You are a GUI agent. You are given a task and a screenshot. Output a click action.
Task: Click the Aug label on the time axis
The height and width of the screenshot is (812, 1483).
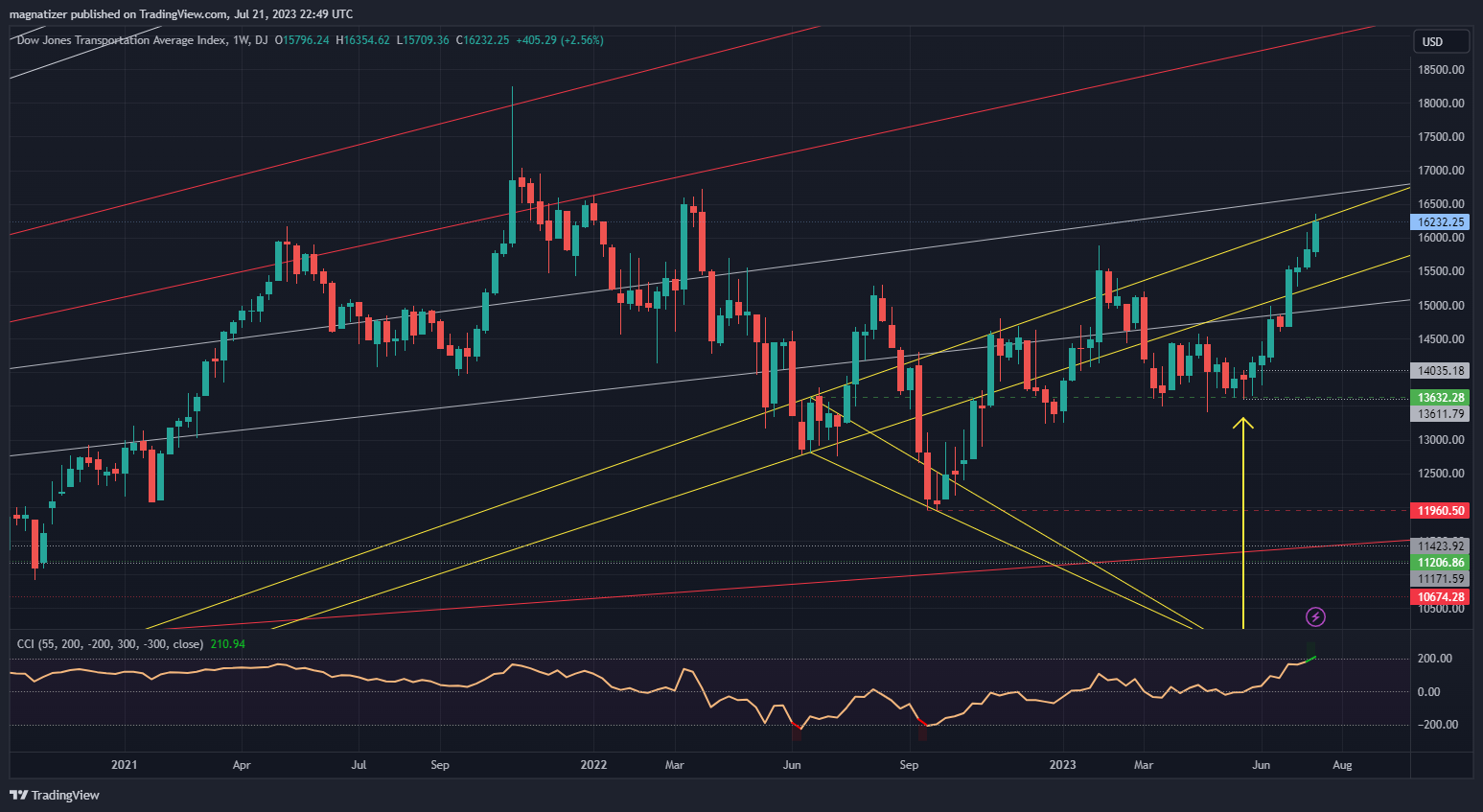(x=1342, y=765)
